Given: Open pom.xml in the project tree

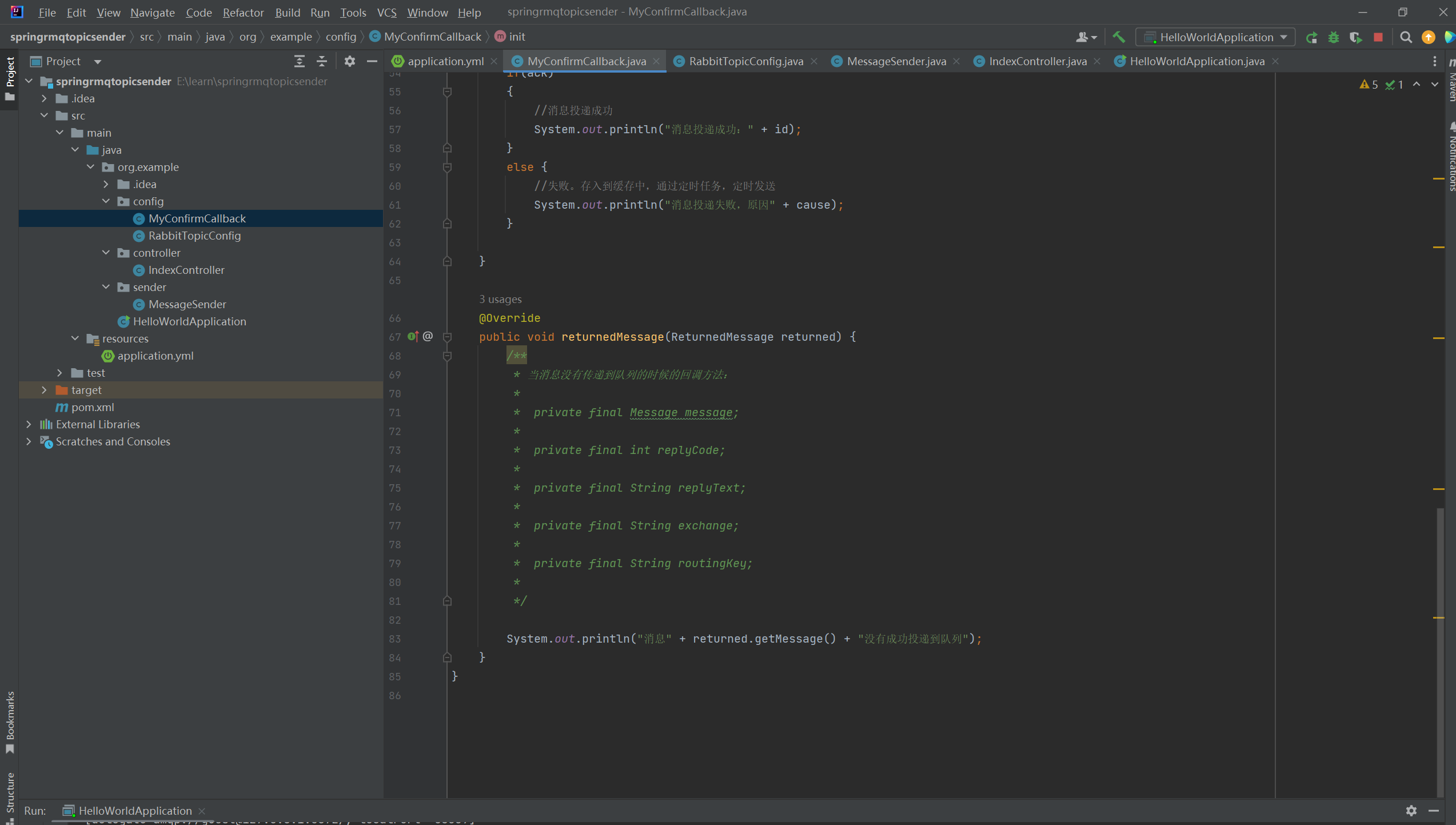Looking at the screenshot, I should point(93,407).
